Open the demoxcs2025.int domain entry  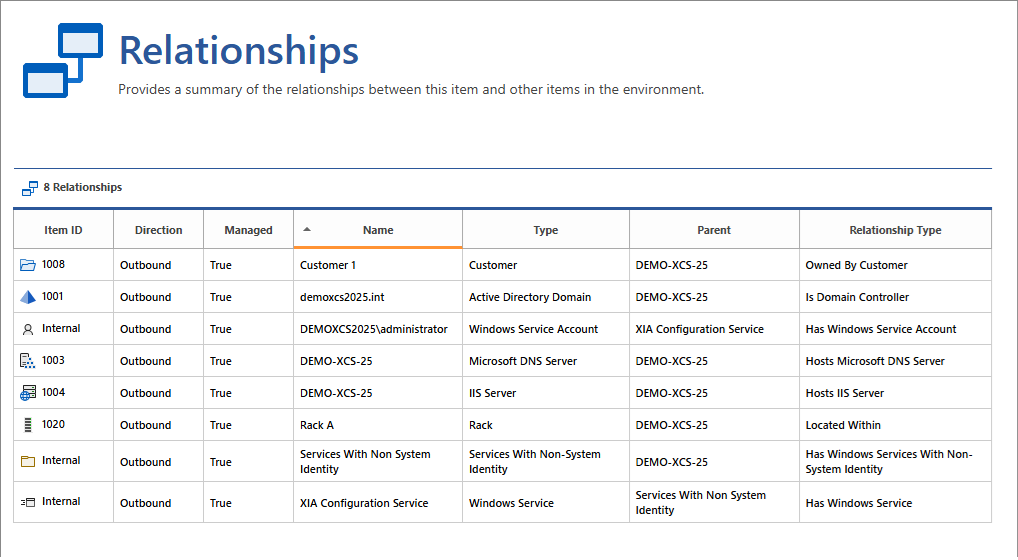[343, 297]
